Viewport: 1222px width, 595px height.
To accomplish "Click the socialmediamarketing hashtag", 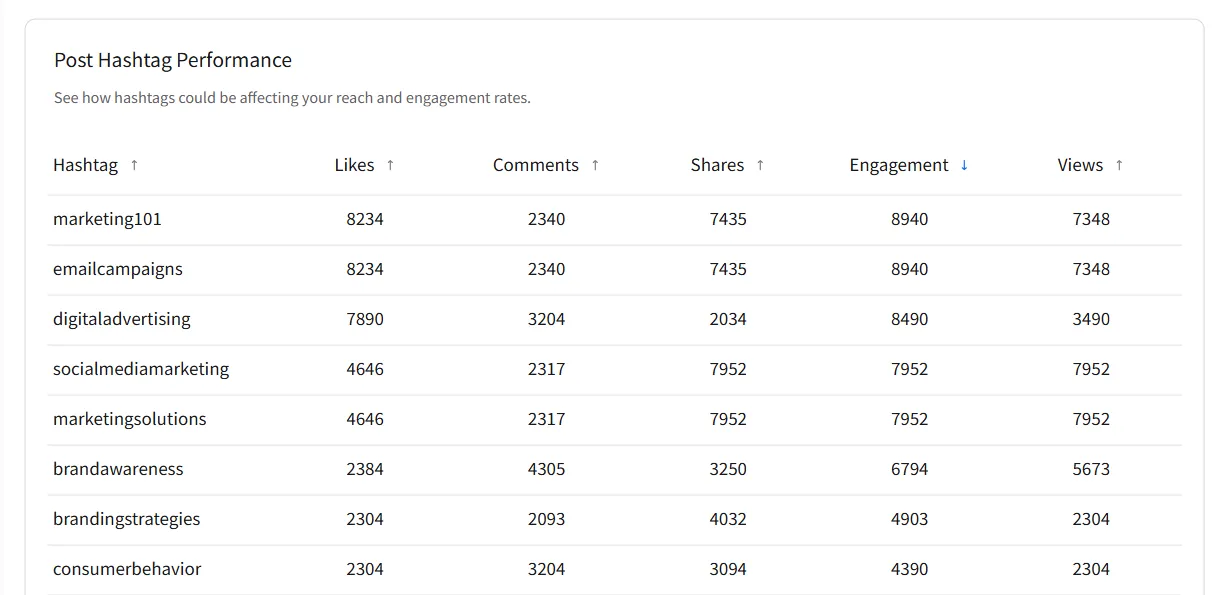I will (x=141, y=369).
